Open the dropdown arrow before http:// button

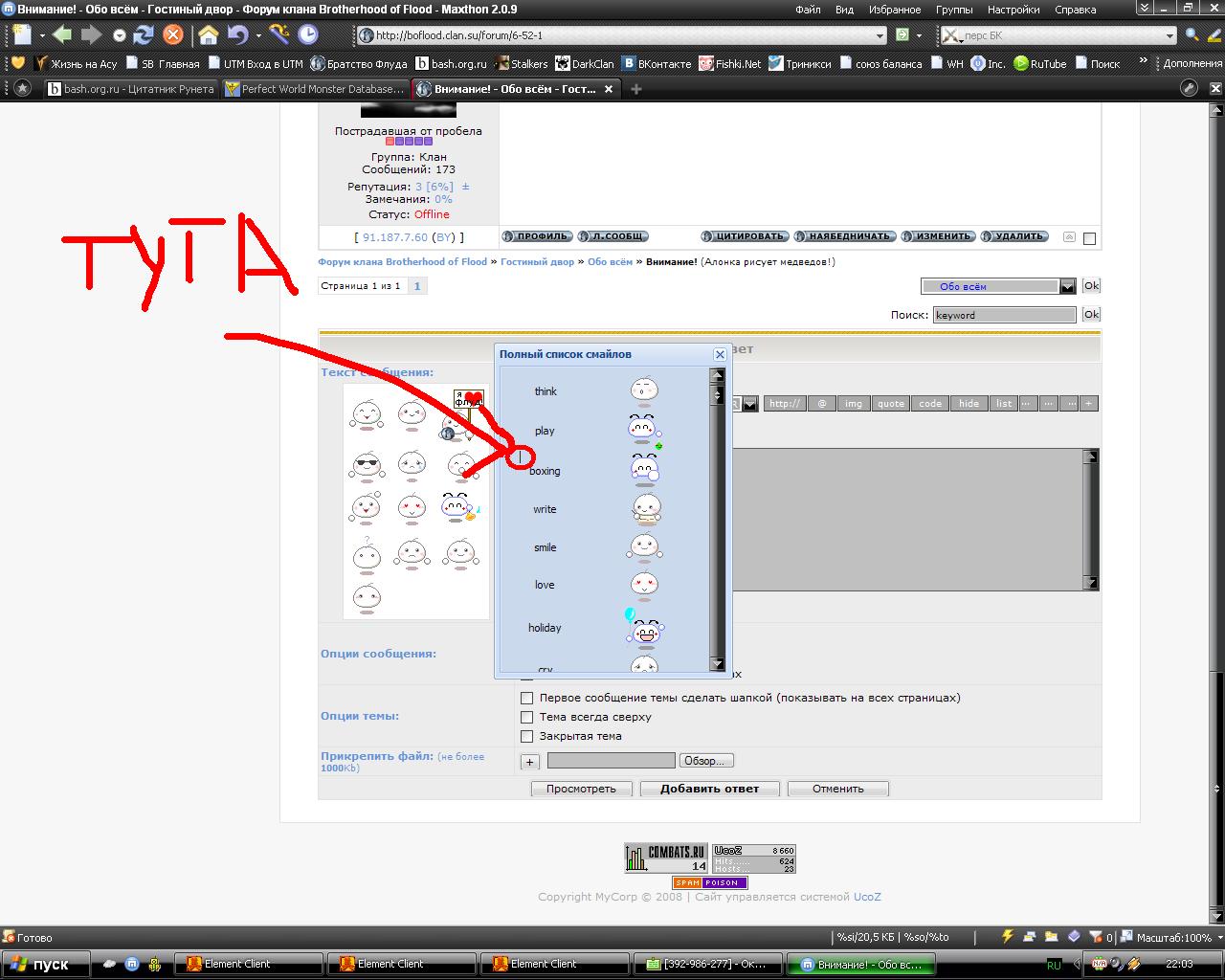click(x=750, y=404)
